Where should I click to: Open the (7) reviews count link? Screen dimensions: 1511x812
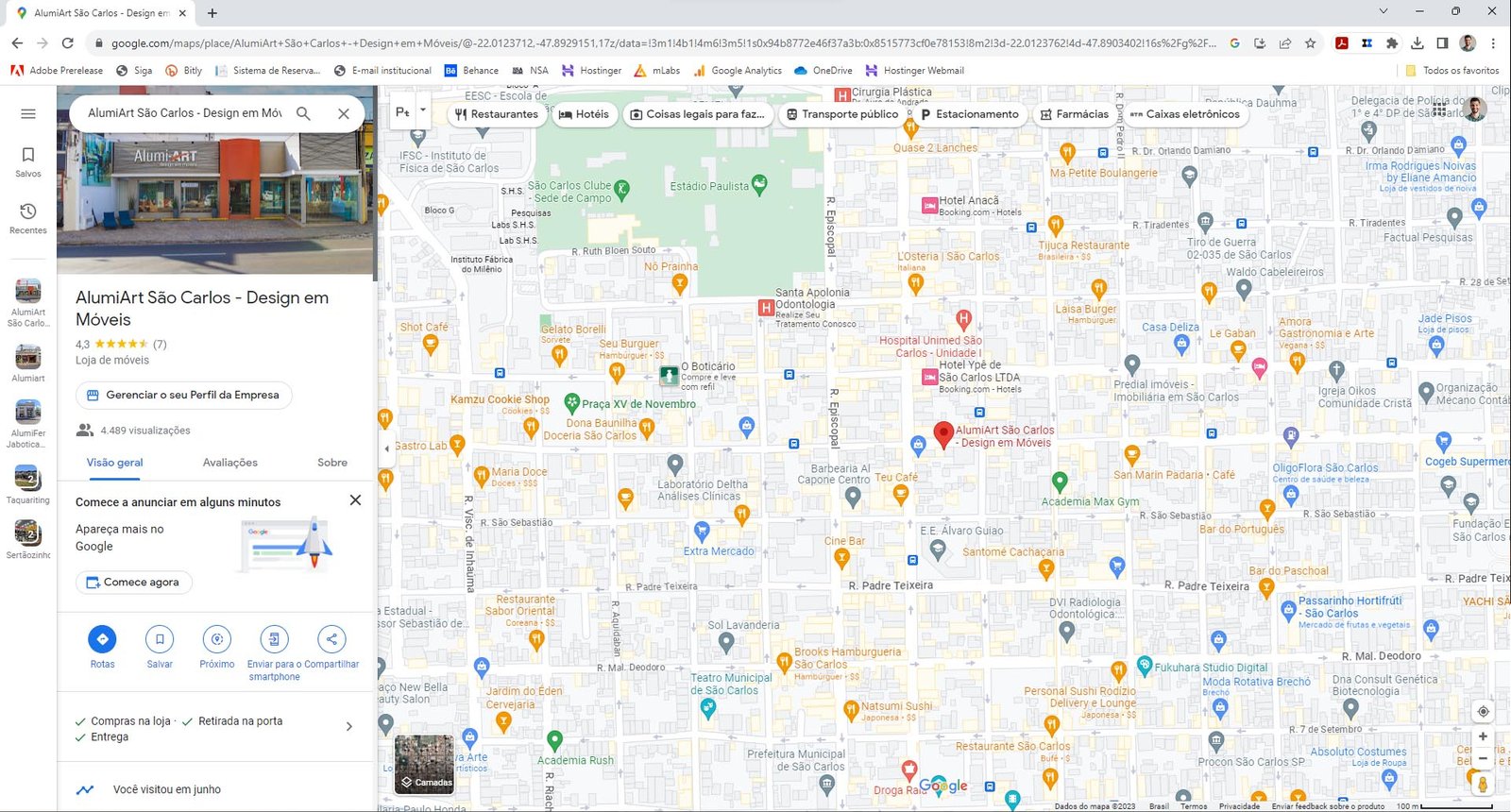tap(160, 345)
